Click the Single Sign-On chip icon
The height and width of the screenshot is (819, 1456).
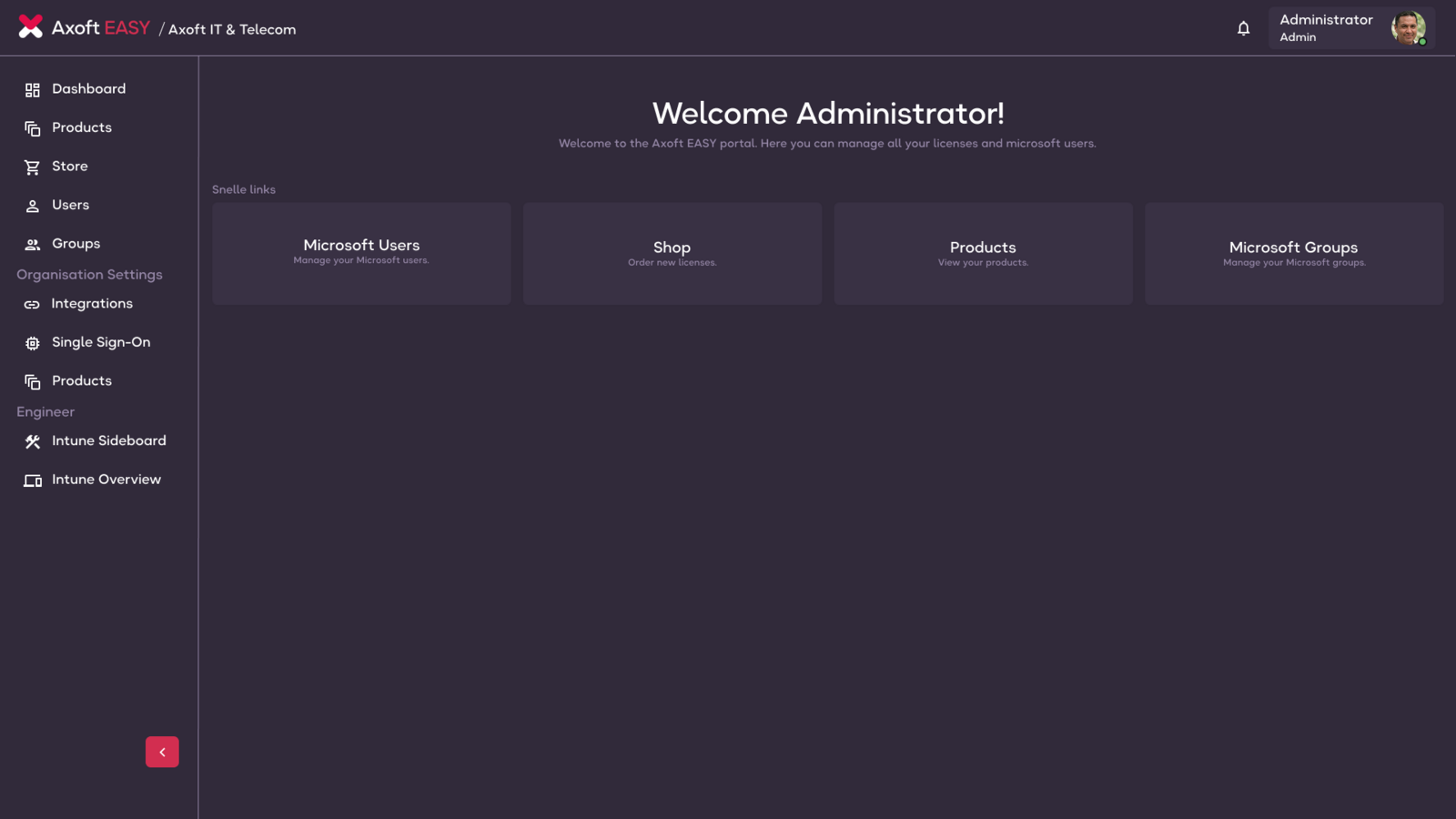[x=33, y=343]
